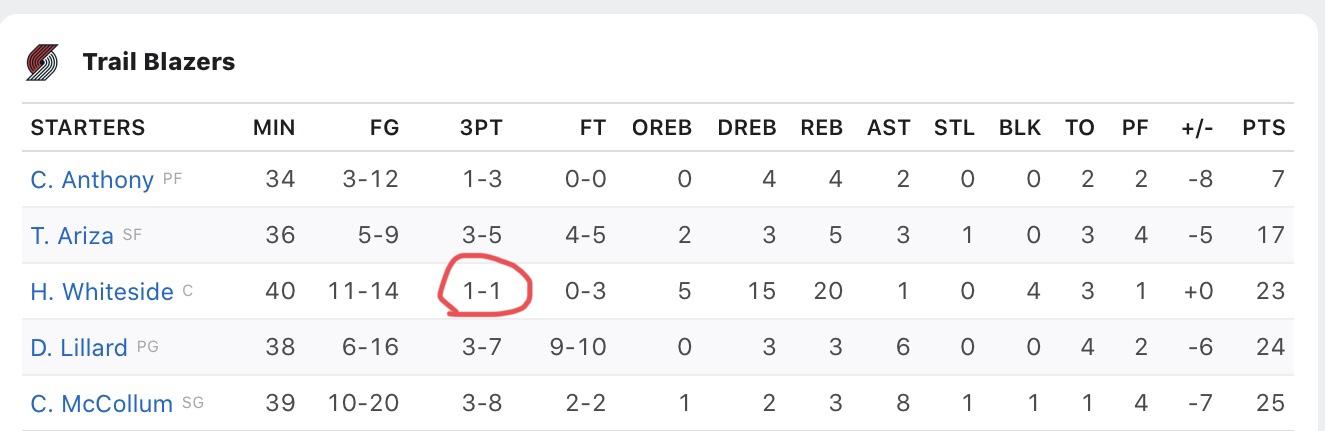Image resolution: width=1325 pixels, height=431 pixels.
Task: Click the STARTERS column header
Action: [88, 128]
